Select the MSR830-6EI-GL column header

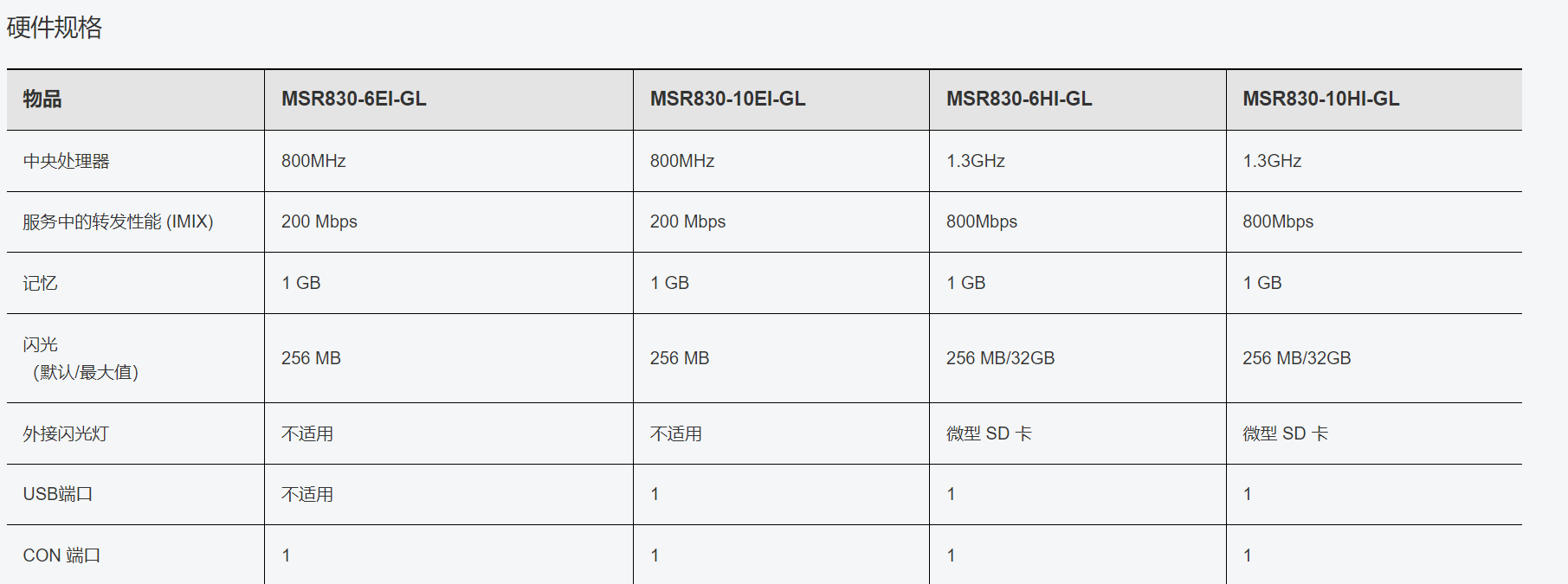coord(353,99)
